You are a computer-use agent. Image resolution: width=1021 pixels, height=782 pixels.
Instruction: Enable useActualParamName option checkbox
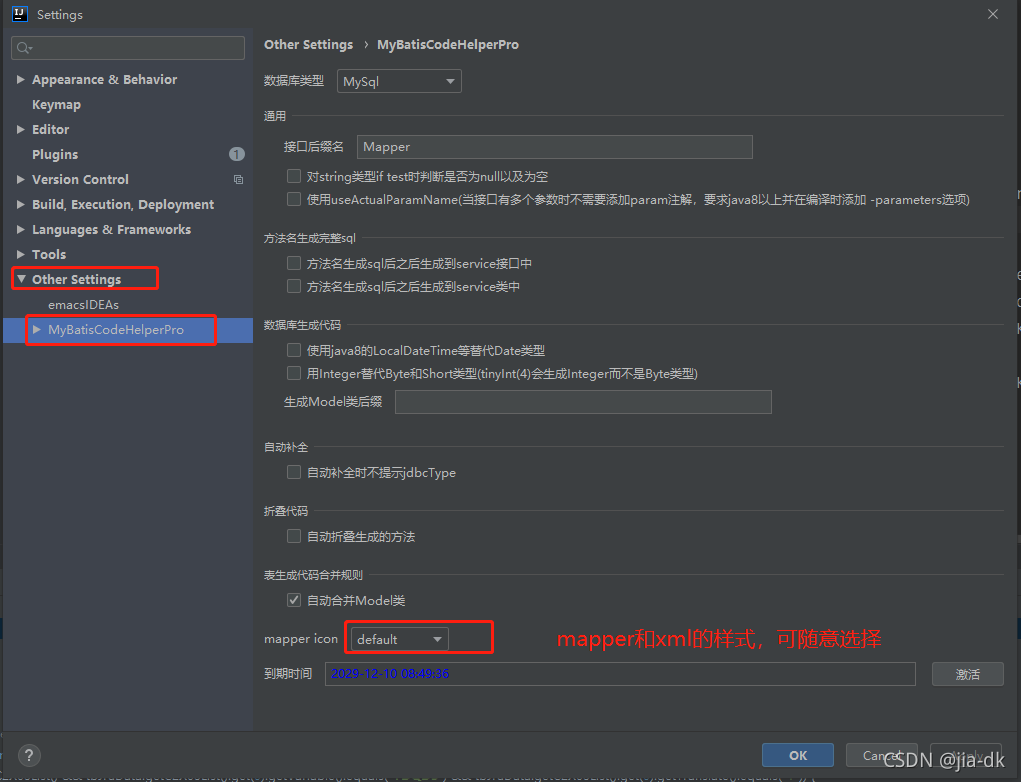(294, 199)
